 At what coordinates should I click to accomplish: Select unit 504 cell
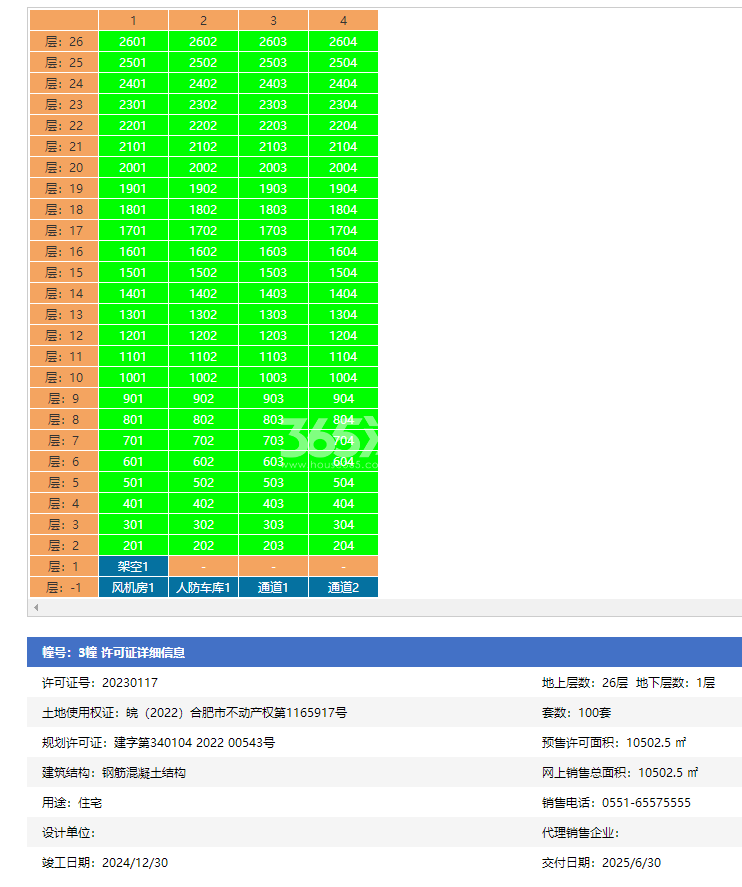pyautogui.click(x=343, y=483)
